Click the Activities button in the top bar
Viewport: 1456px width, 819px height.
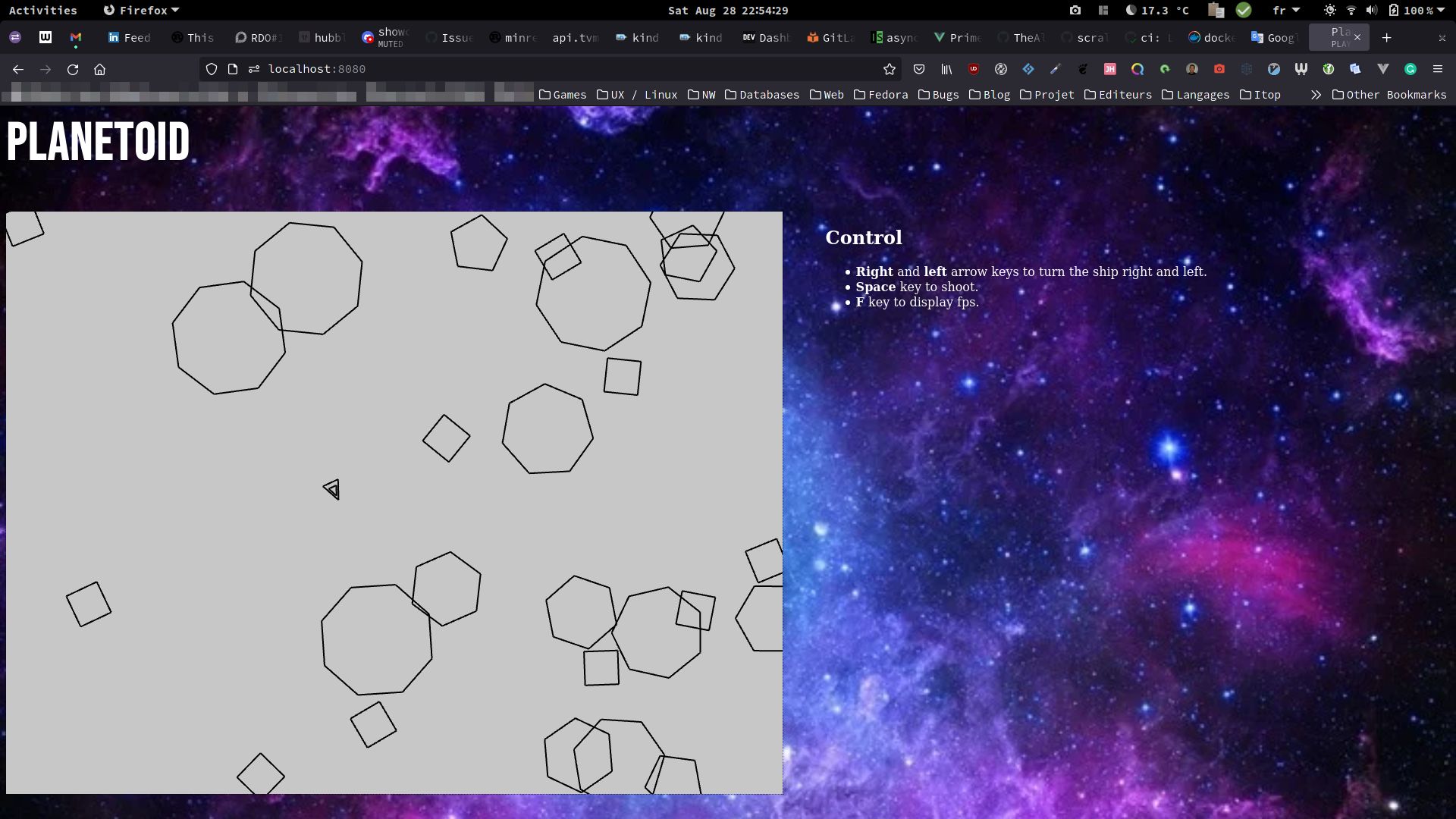point(42,10)
